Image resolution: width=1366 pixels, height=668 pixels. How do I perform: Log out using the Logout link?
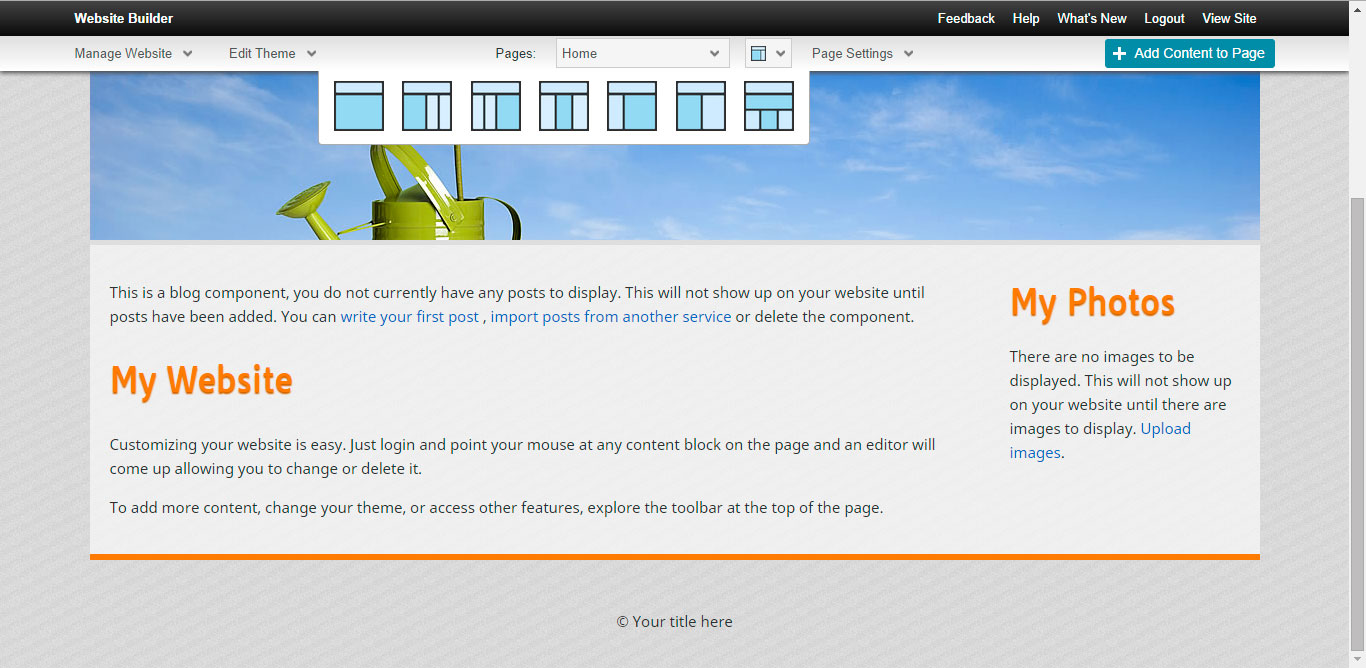pos(1164,19)
